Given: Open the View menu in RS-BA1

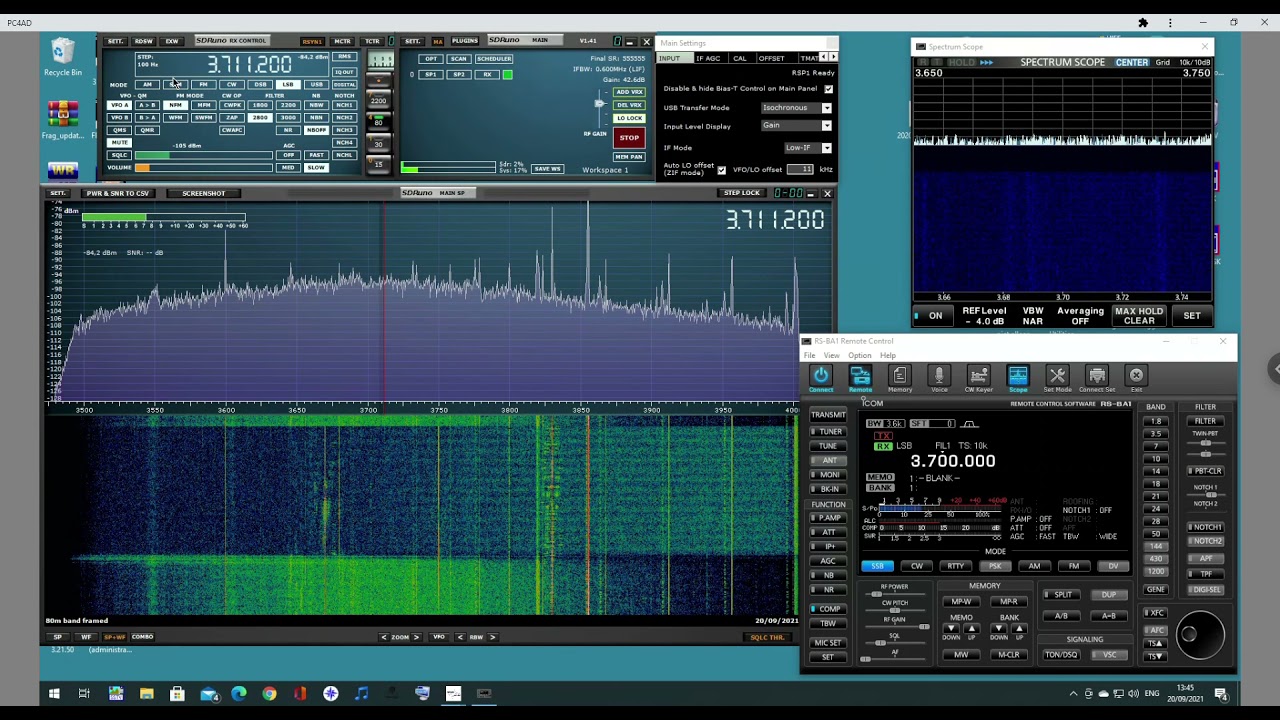Looking at the screenshot, I should (x=831, y=356).
